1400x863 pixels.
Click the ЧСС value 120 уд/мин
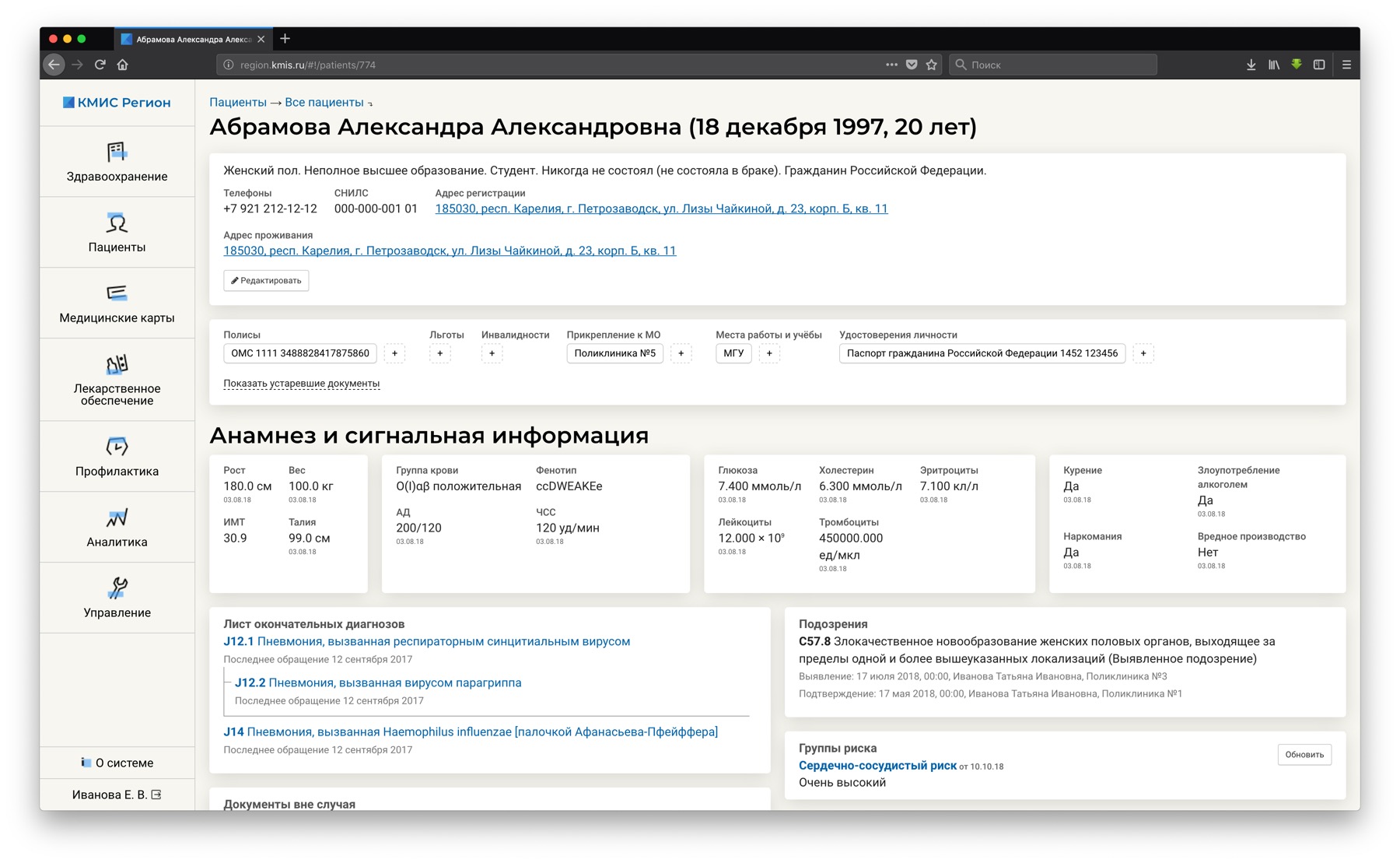[568, 528]
